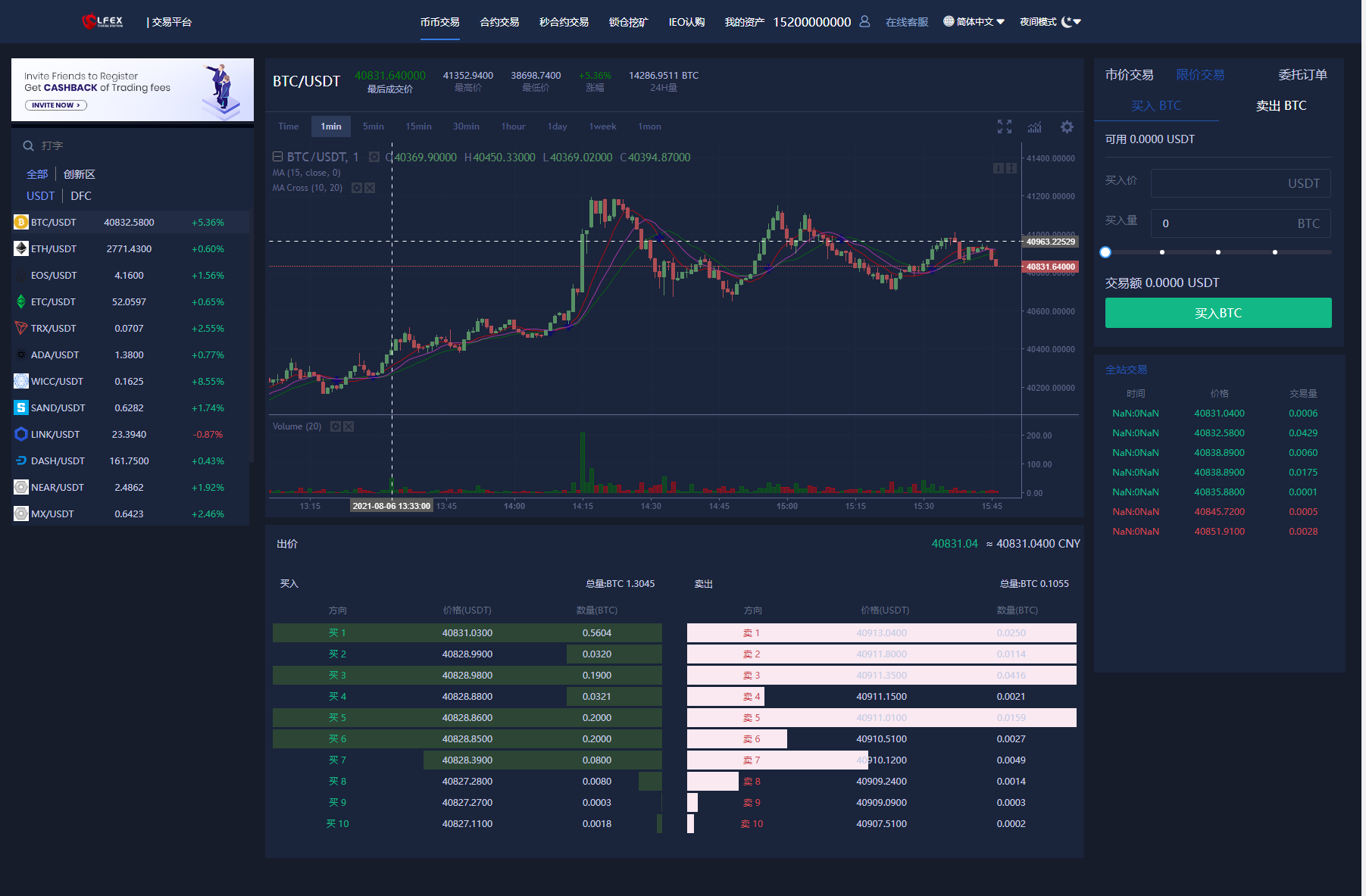Viewport: 1366px width, 896px height.
Task: Open the 合约交易 menu item
Action: 499,22
